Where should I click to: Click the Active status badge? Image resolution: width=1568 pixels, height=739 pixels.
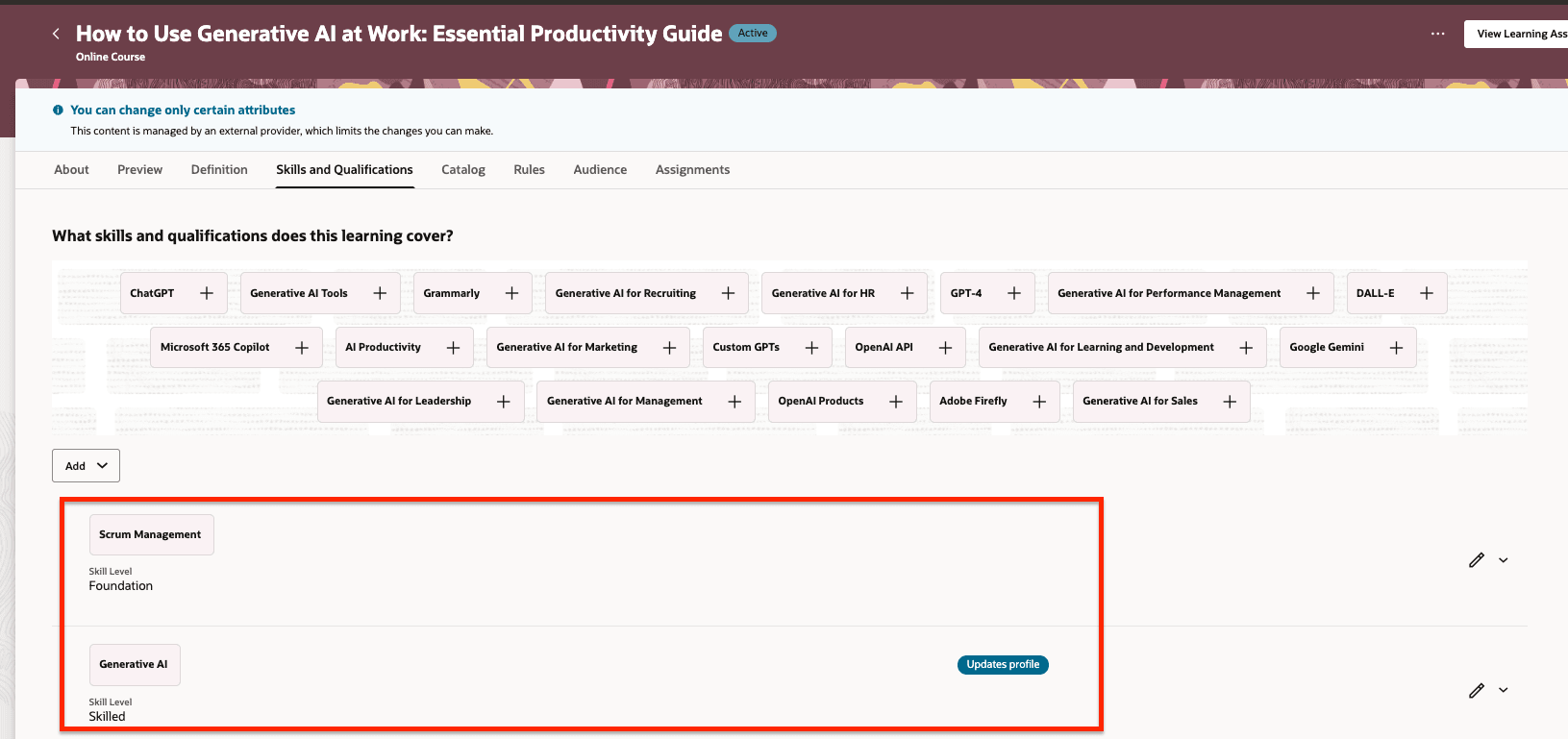point(753,33)
